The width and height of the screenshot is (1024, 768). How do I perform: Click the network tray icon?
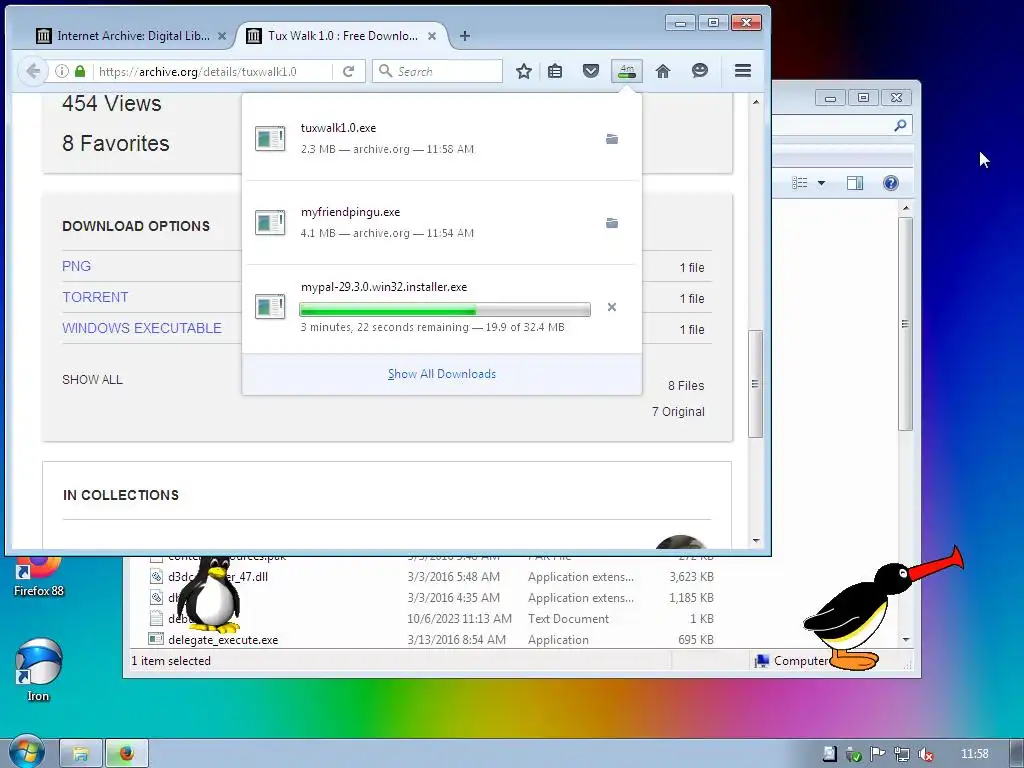pos(902,754)
